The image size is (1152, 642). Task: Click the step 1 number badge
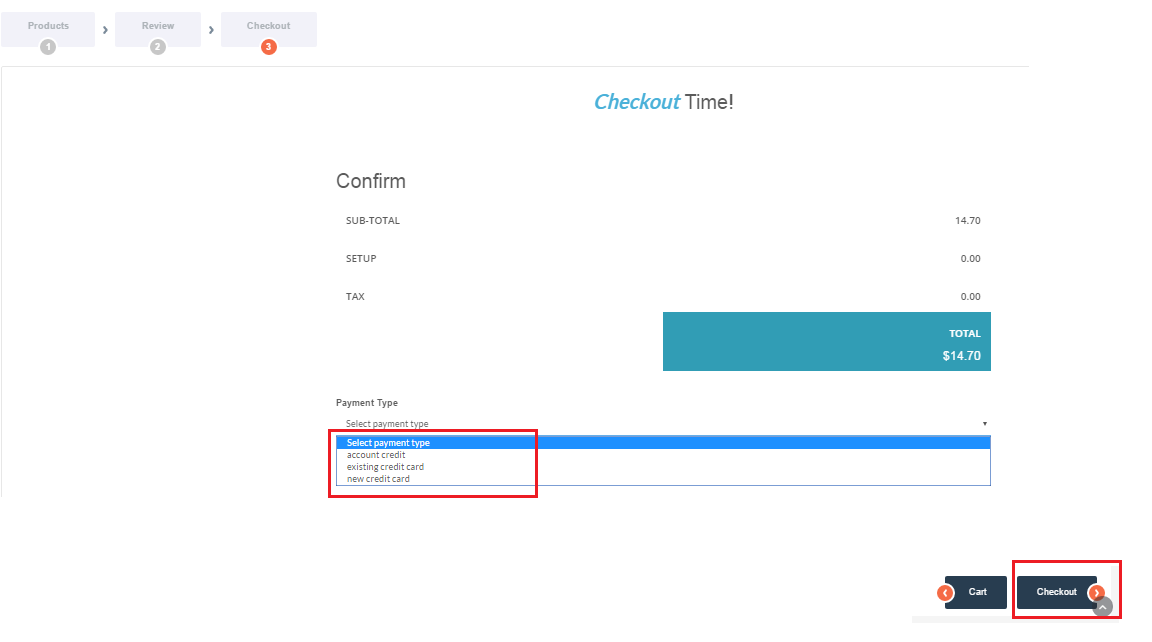48,47
